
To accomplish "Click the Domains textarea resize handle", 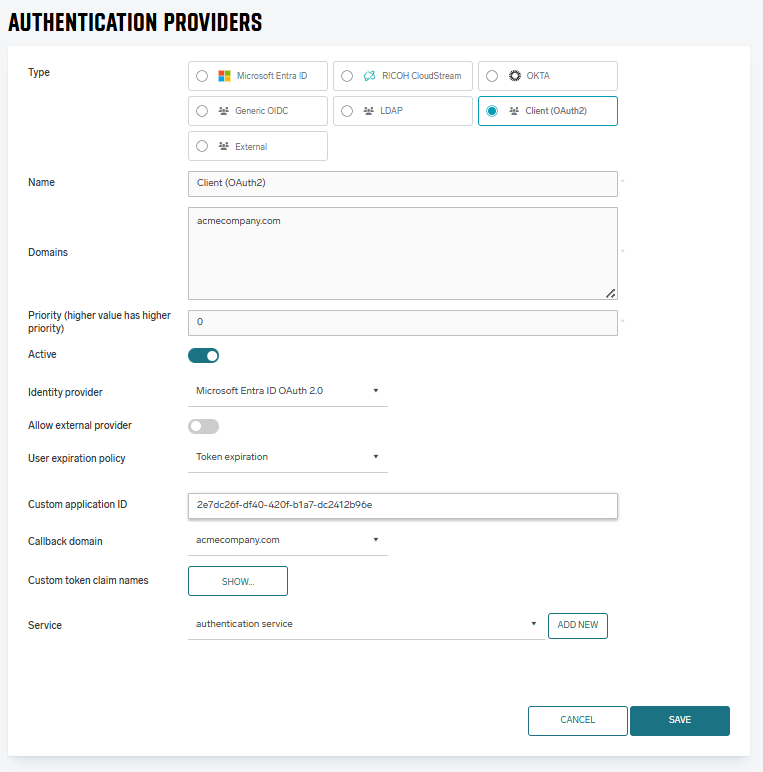I will coord(610,293).
